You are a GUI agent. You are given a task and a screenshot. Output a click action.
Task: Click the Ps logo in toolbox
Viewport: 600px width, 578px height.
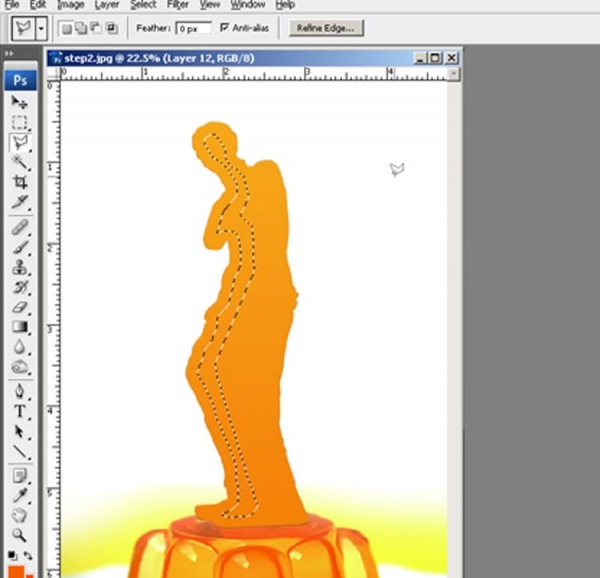click(20, 80)
